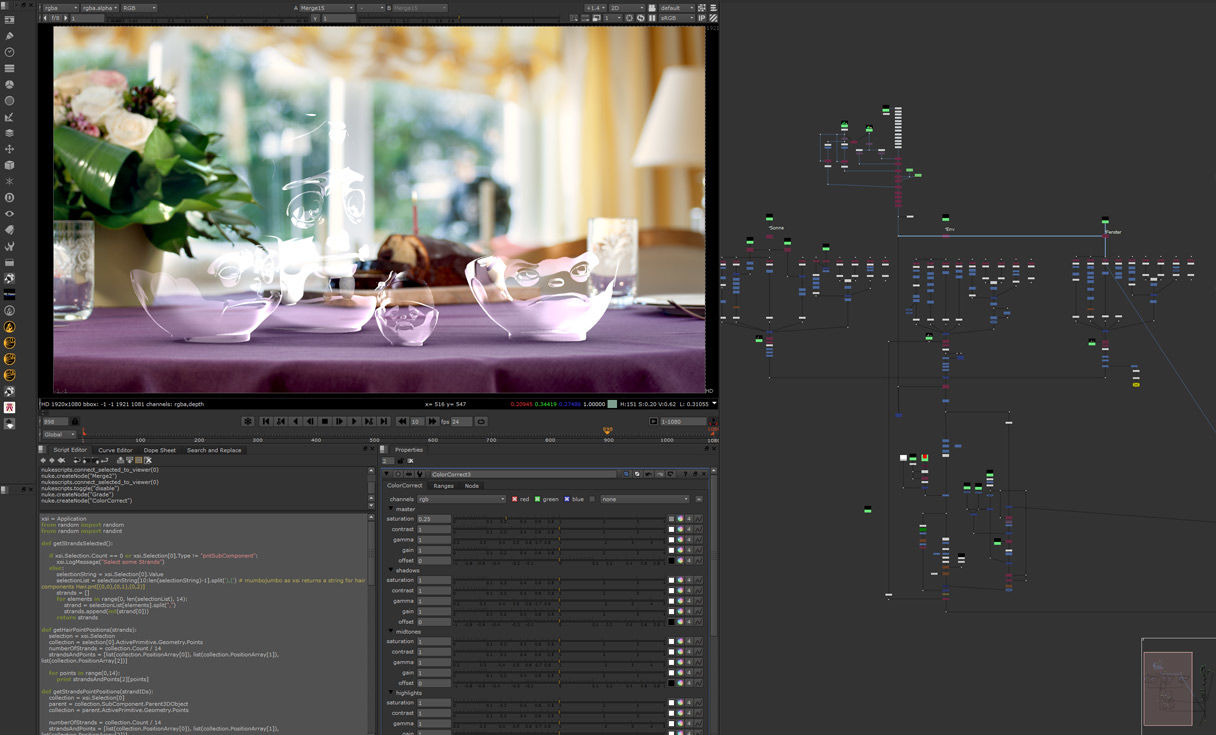
Task: Collapse the master section
Action: click(x=391, y=509)
